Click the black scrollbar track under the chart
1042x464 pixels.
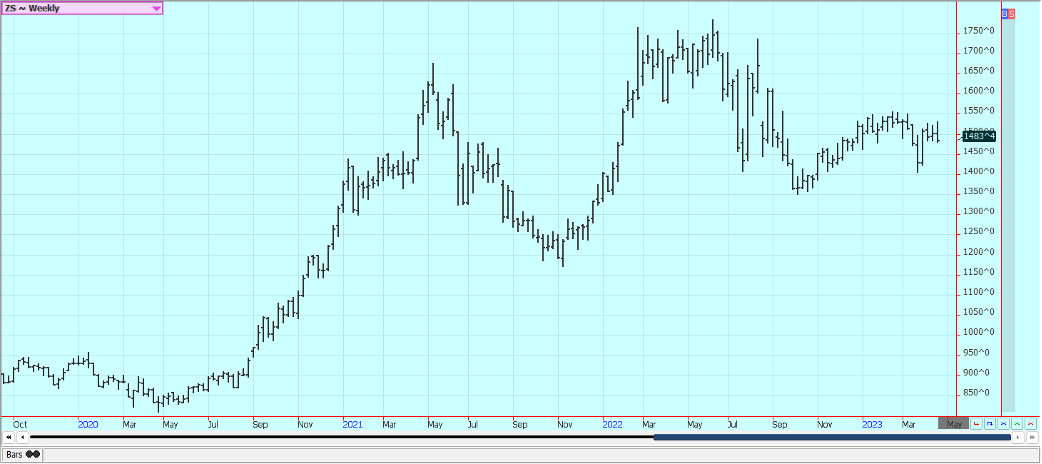(x=342, y=437)
